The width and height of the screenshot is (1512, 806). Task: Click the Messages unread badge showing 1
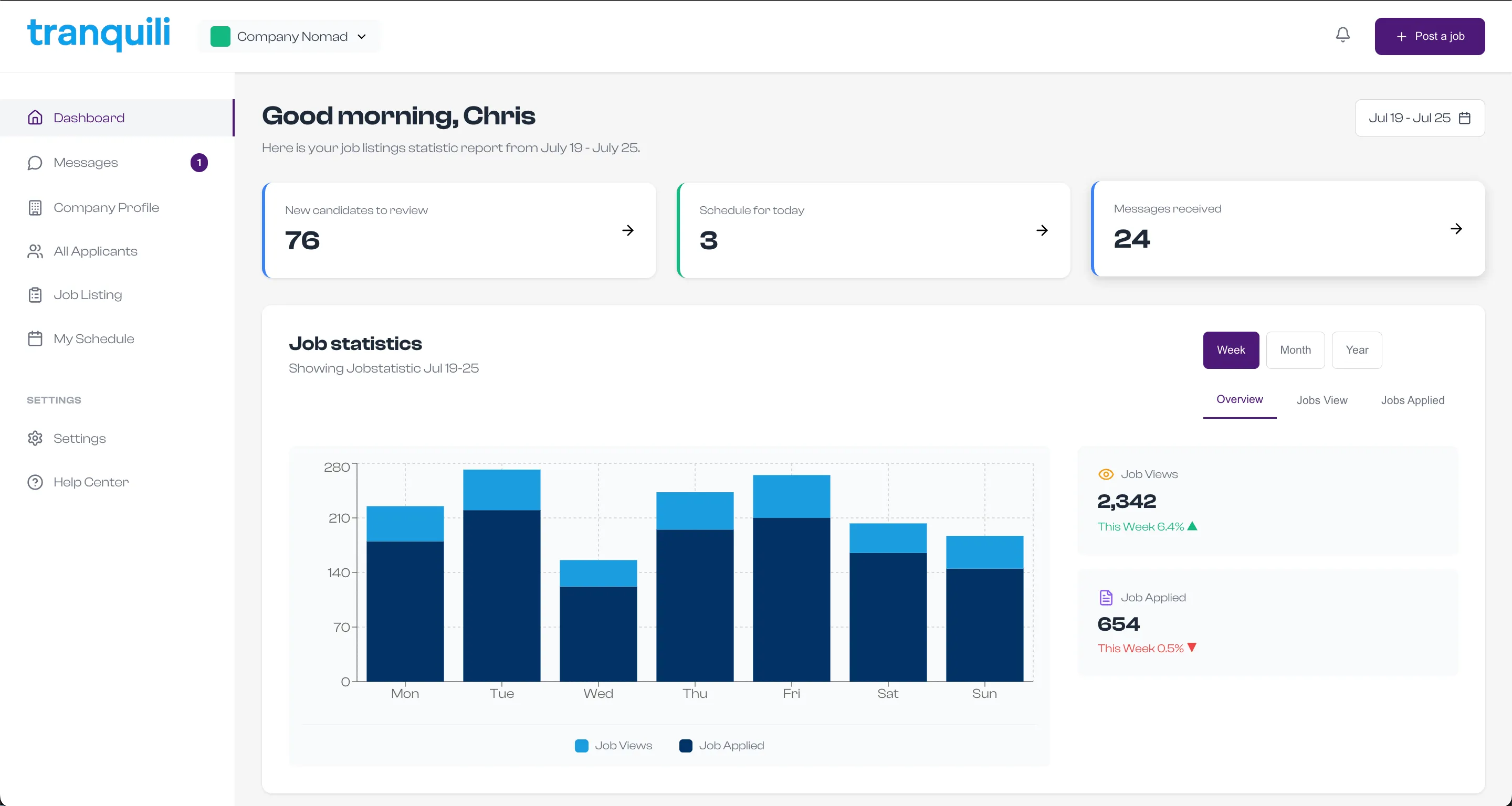[199, 163]
